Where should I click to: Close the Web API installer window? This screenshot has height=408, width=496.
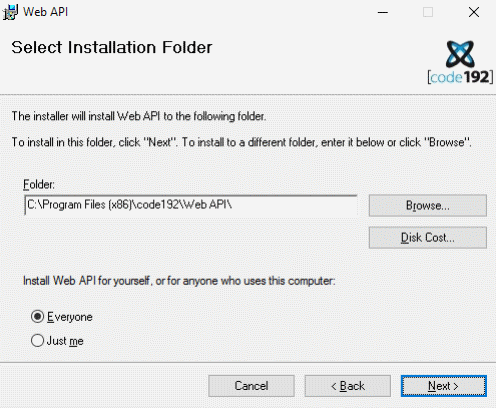tap(474, 12)
